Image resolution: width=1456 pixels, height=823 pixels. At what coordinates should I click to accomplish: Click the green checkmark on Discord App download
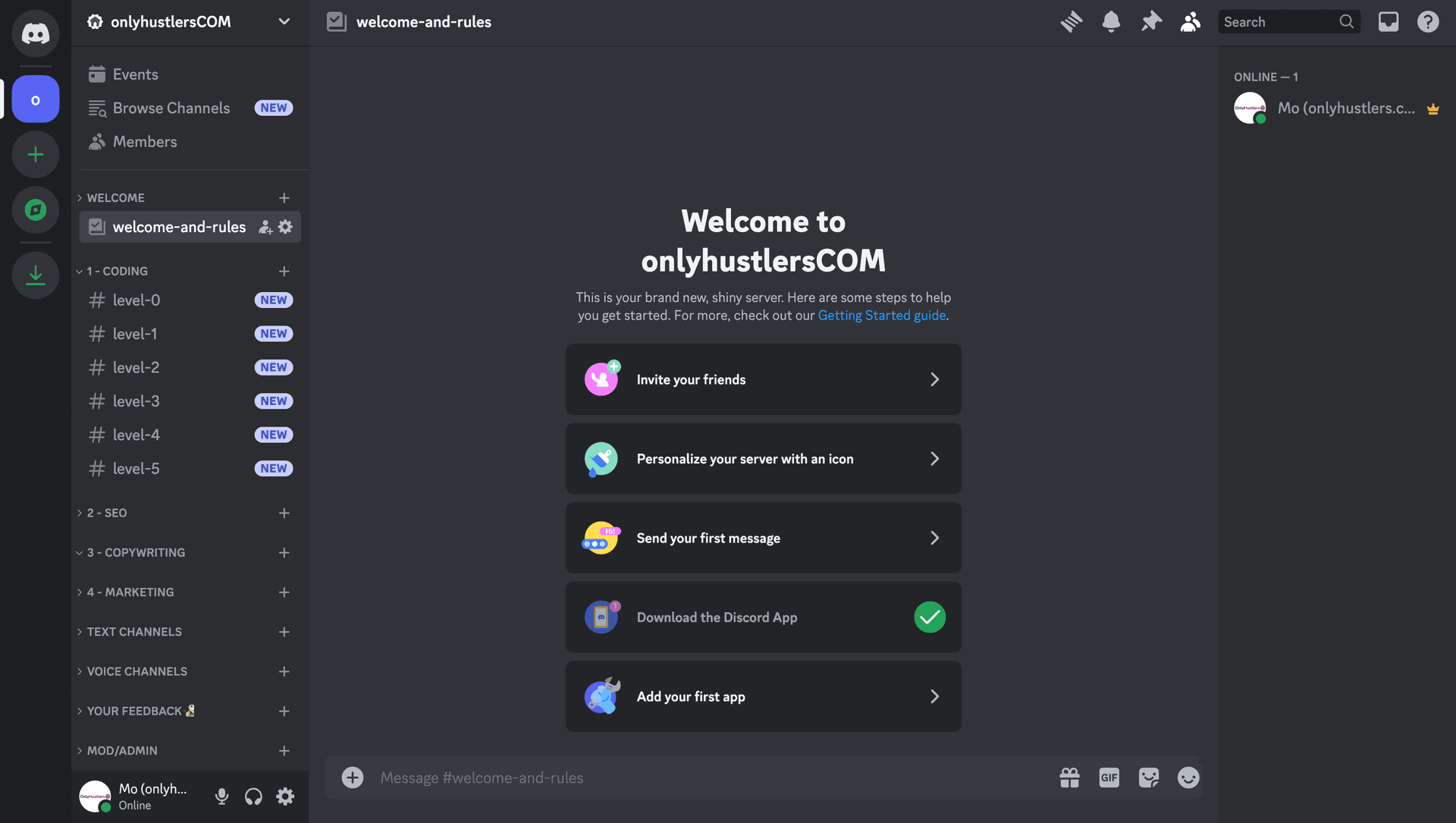tap(929, 617)
